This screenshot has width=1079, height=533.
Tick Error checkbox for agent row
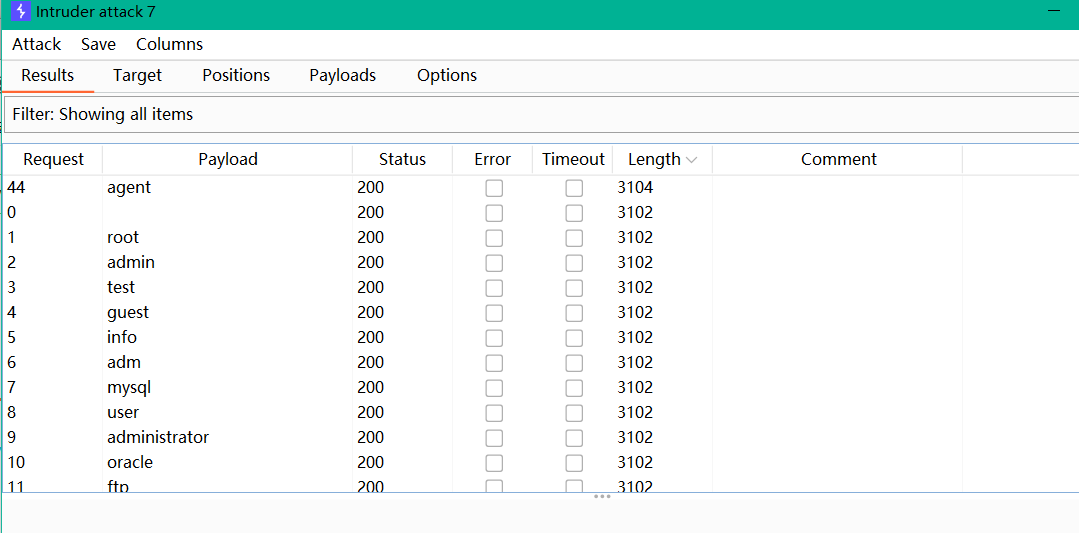(x=494, y=188)
